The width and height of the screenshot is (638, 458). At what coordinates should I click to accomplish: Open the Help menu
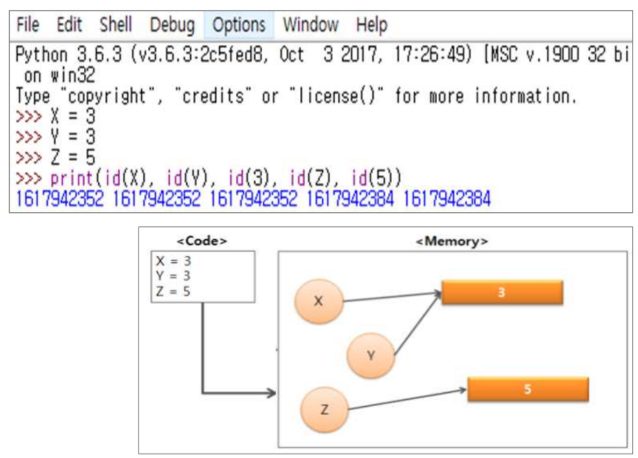click(x=372, y=26)
